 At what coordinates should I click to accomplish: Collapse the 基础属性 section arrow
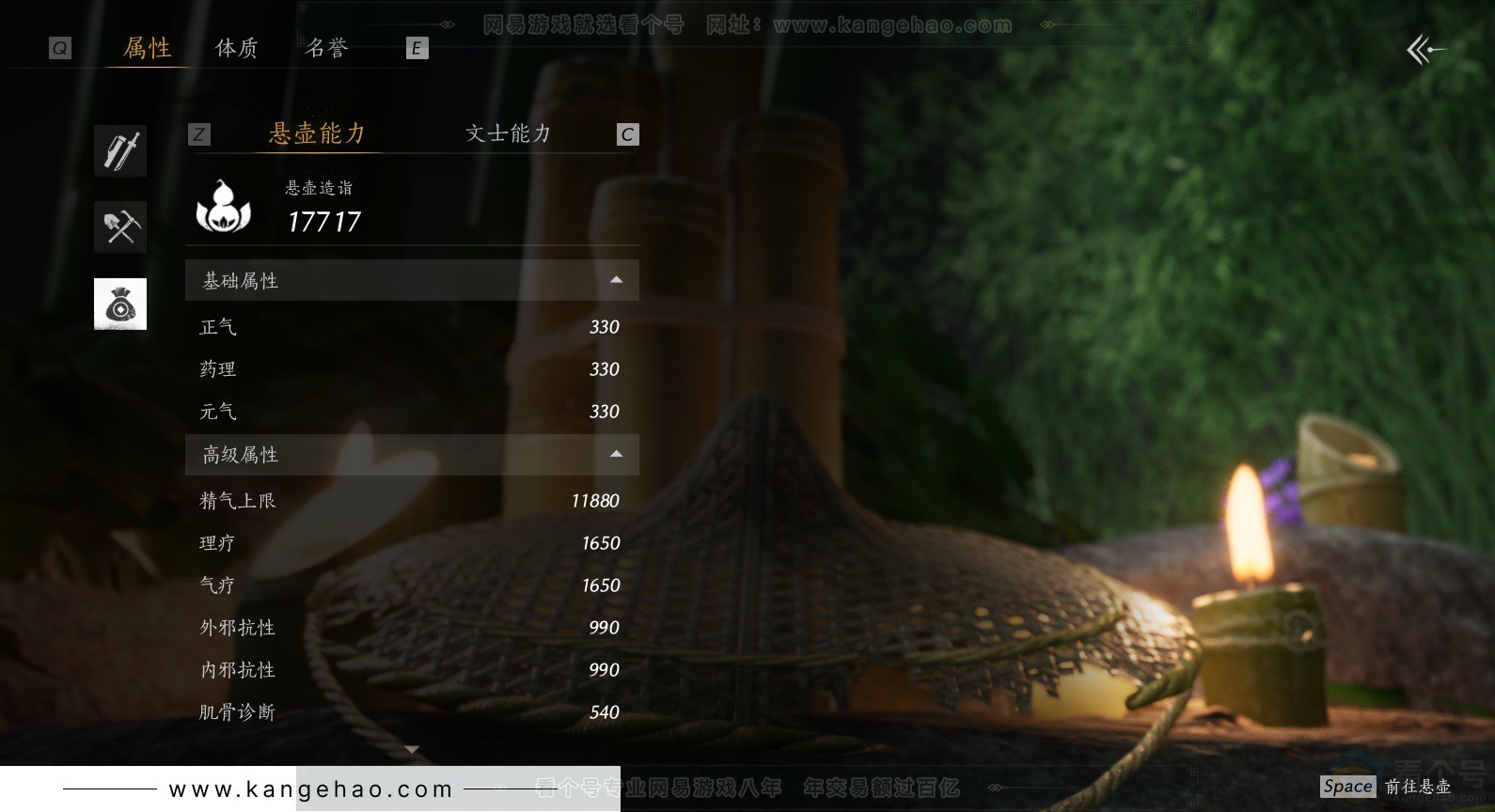pos(616,280)
